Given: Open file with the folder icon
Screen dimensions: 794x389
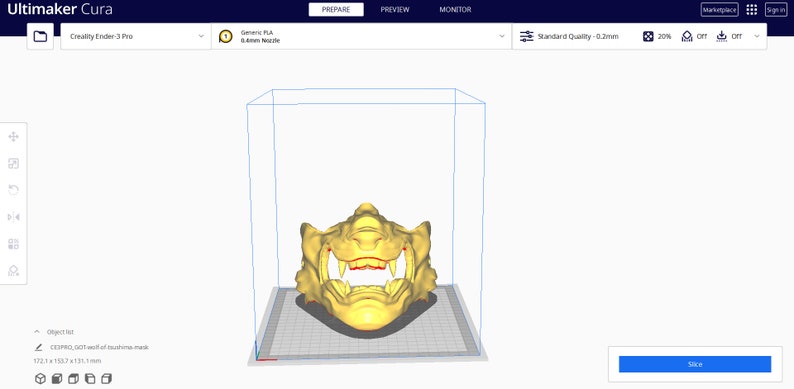Looking at the screenshot, I should coord(40,36).
